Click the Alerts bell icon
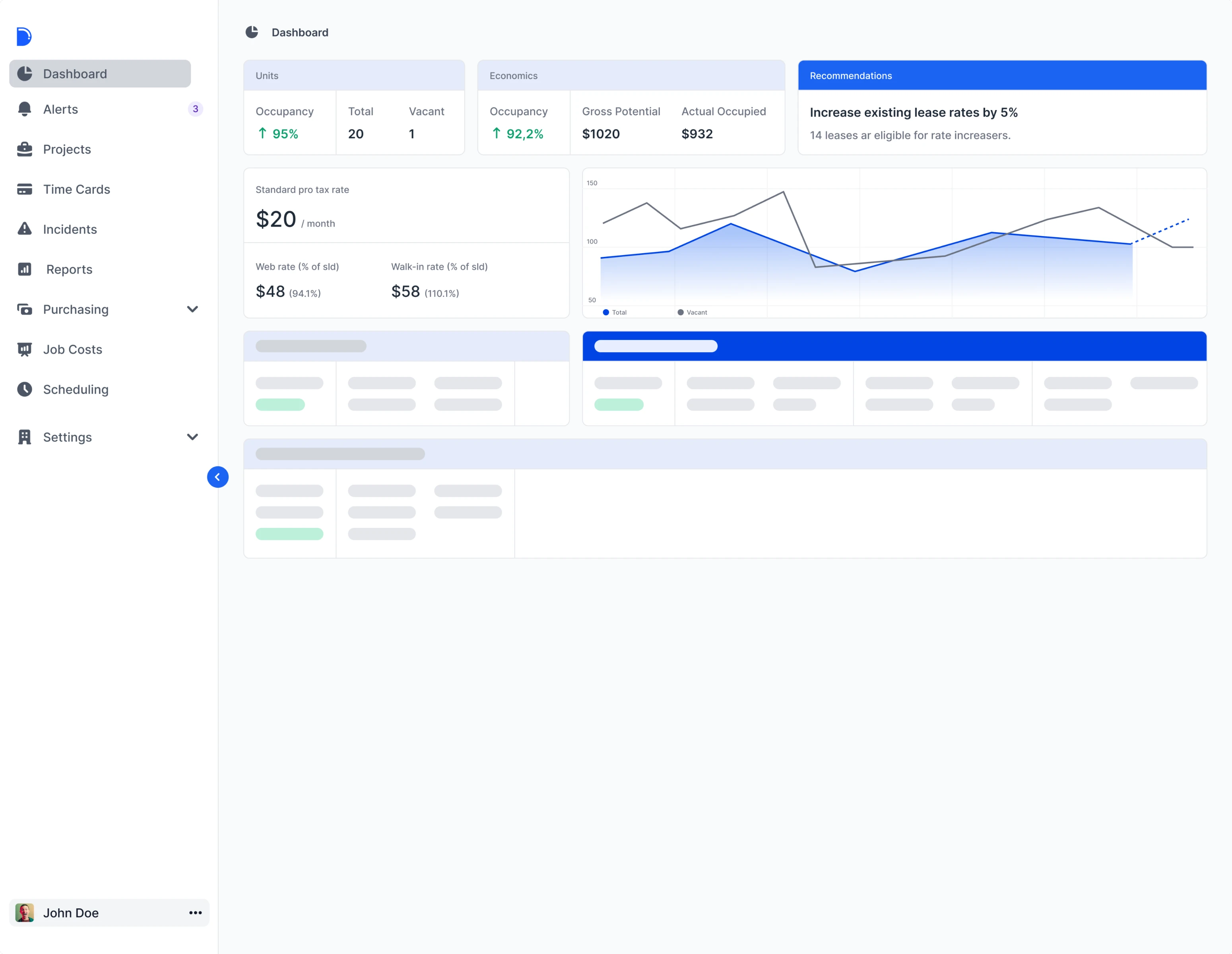The width and height of the screenshot is (1232, 954). [x=24, y=109]
